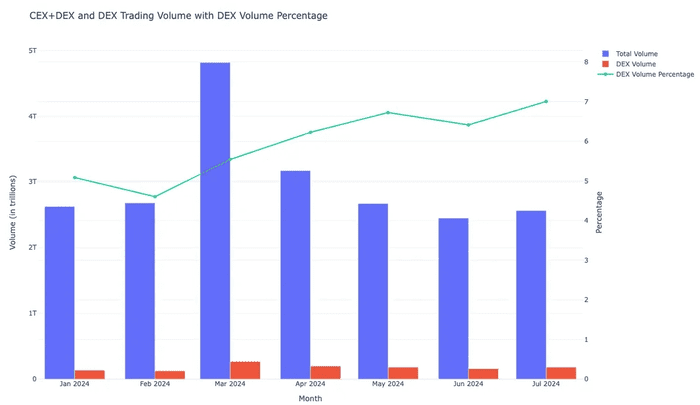Click the '1T' left axis tick label

tap(33, 313)
